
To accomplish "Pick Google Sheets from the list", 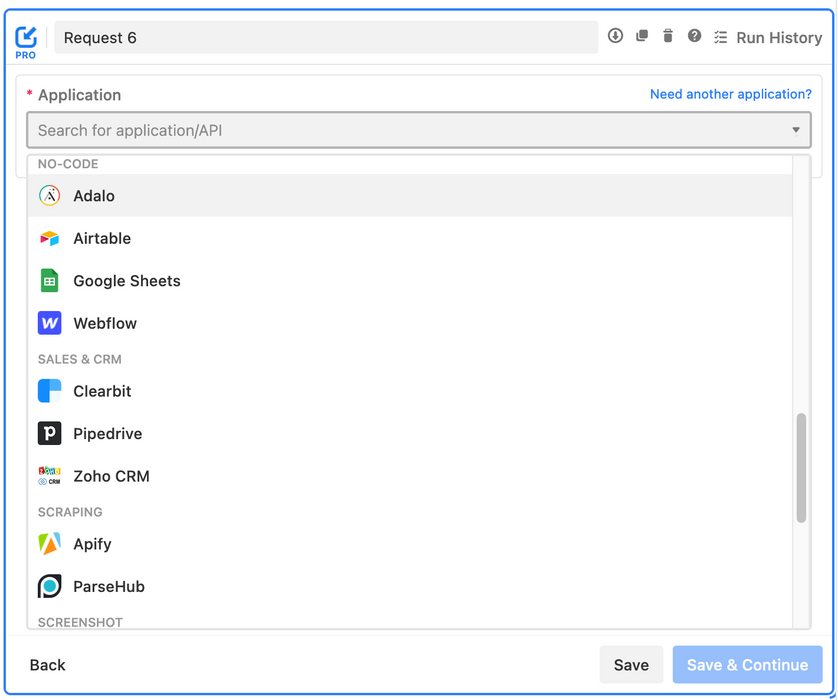I will (x=409, y=281).
